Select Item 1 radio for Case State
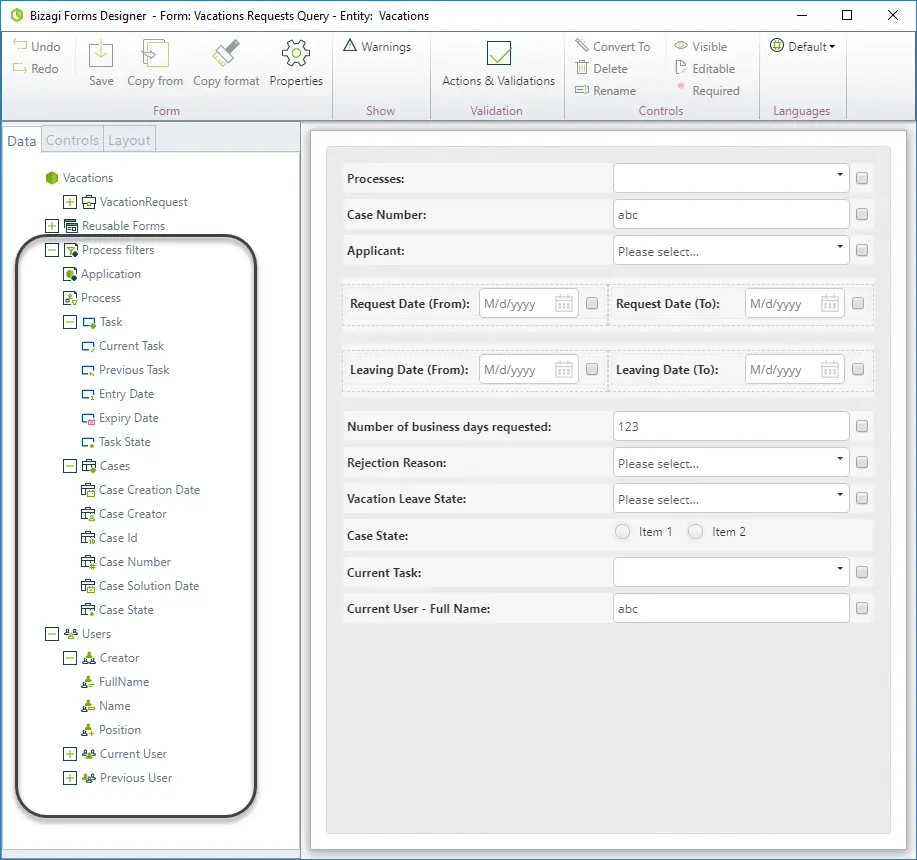This screenshot has width=917, height=860. (x=622, y=531)
